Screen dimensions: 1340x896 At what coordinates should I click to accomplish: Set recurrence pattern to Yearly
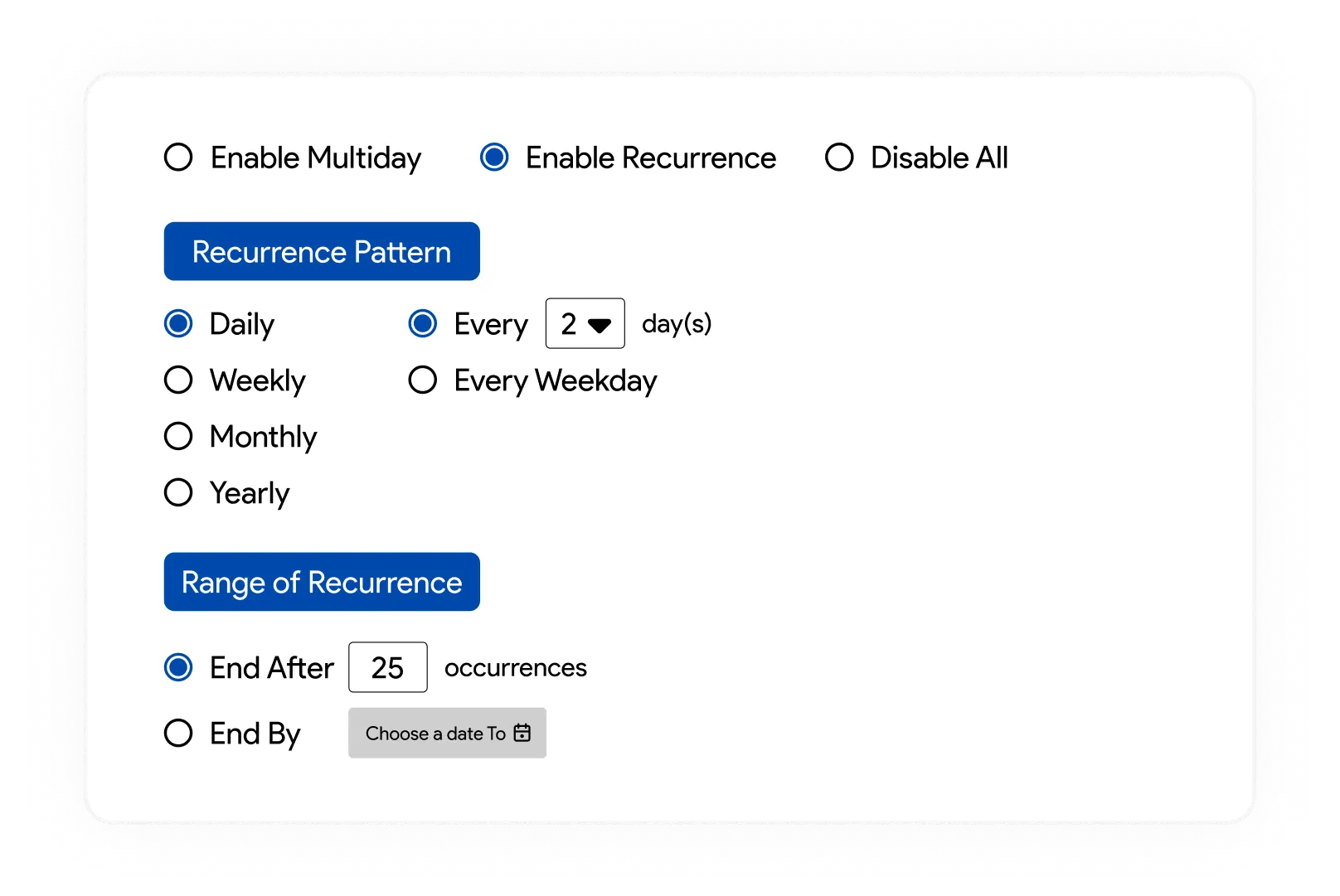click(x=178, y=493)
